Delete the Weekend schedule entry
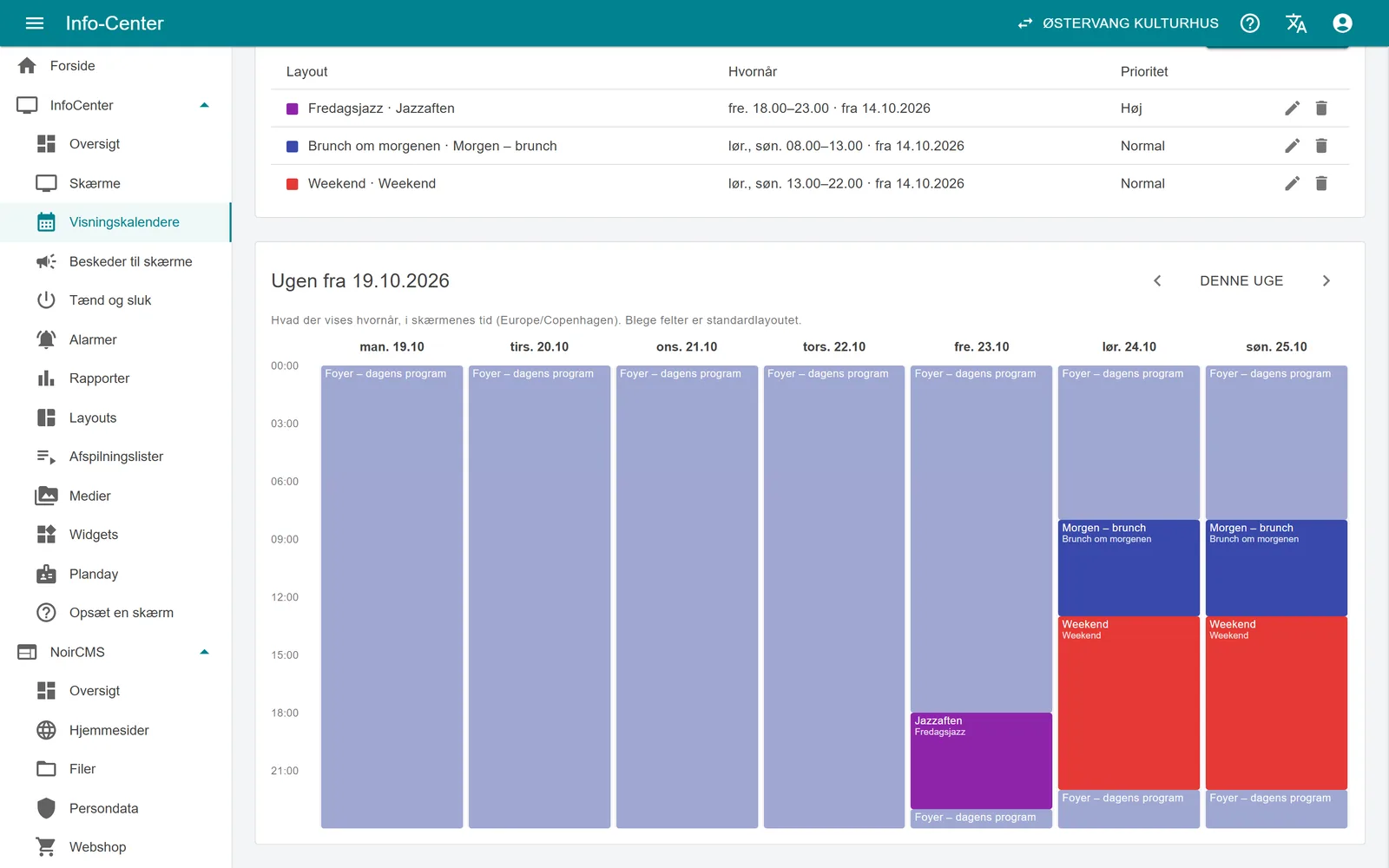The width and height of the screenshot is (1389, 868). (1321, 183)
